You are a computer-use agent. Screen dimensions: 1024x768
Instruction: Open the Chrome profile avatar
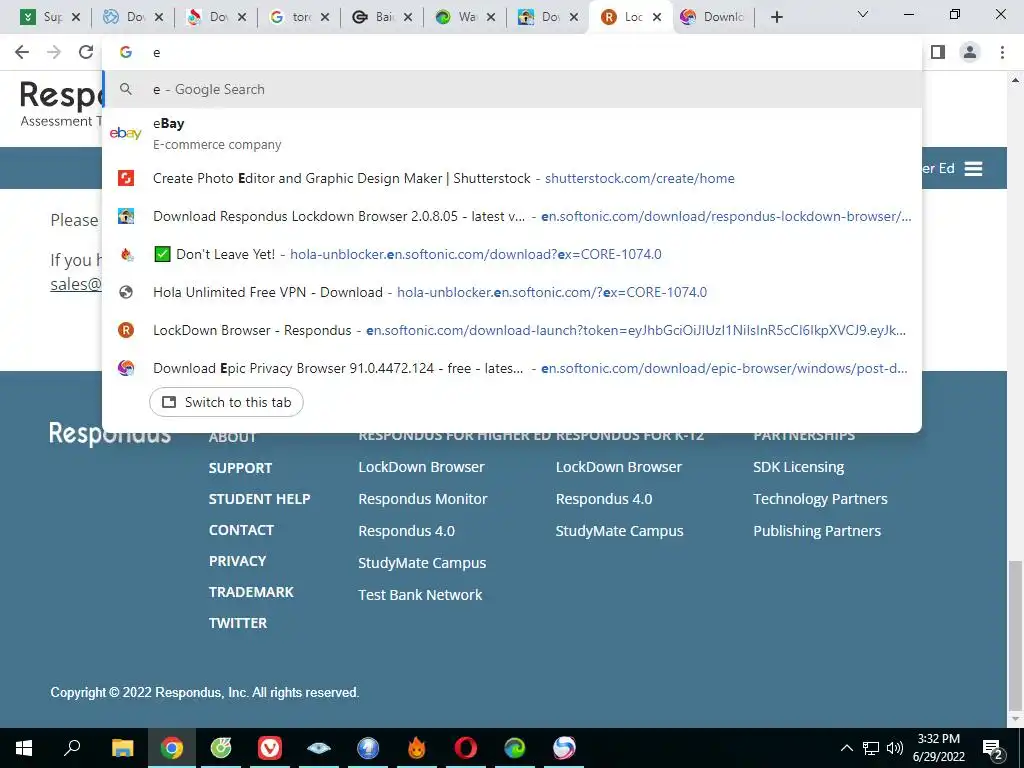[970, 52]
